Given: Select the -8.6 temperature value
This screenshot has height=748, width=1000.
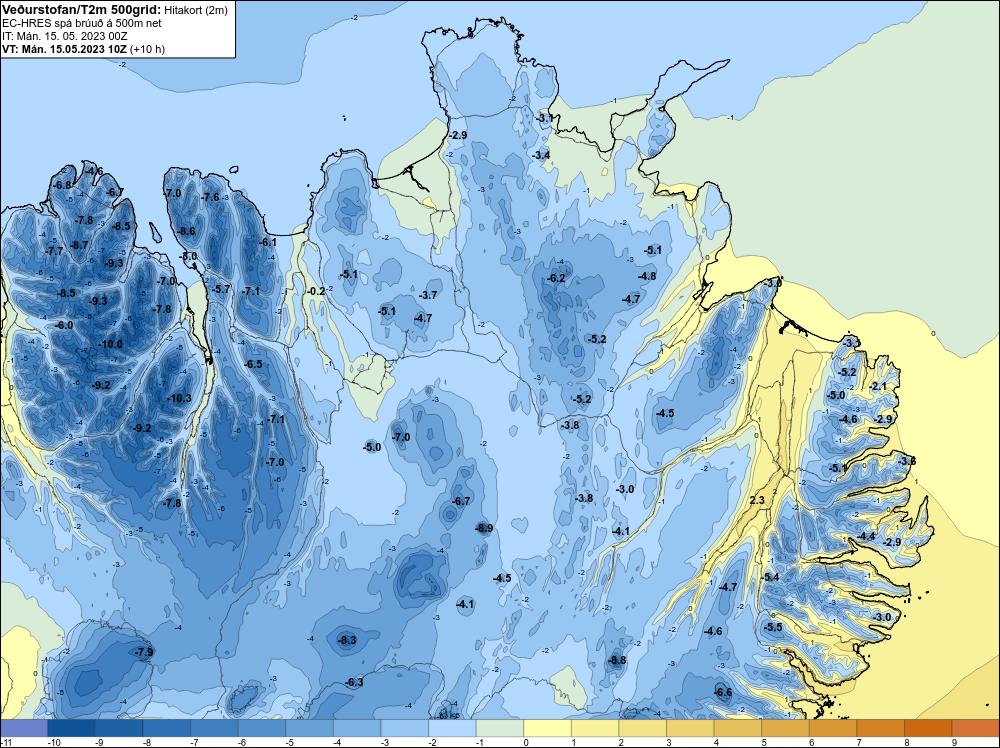Looking at the screenshot, I should point(186,231).
